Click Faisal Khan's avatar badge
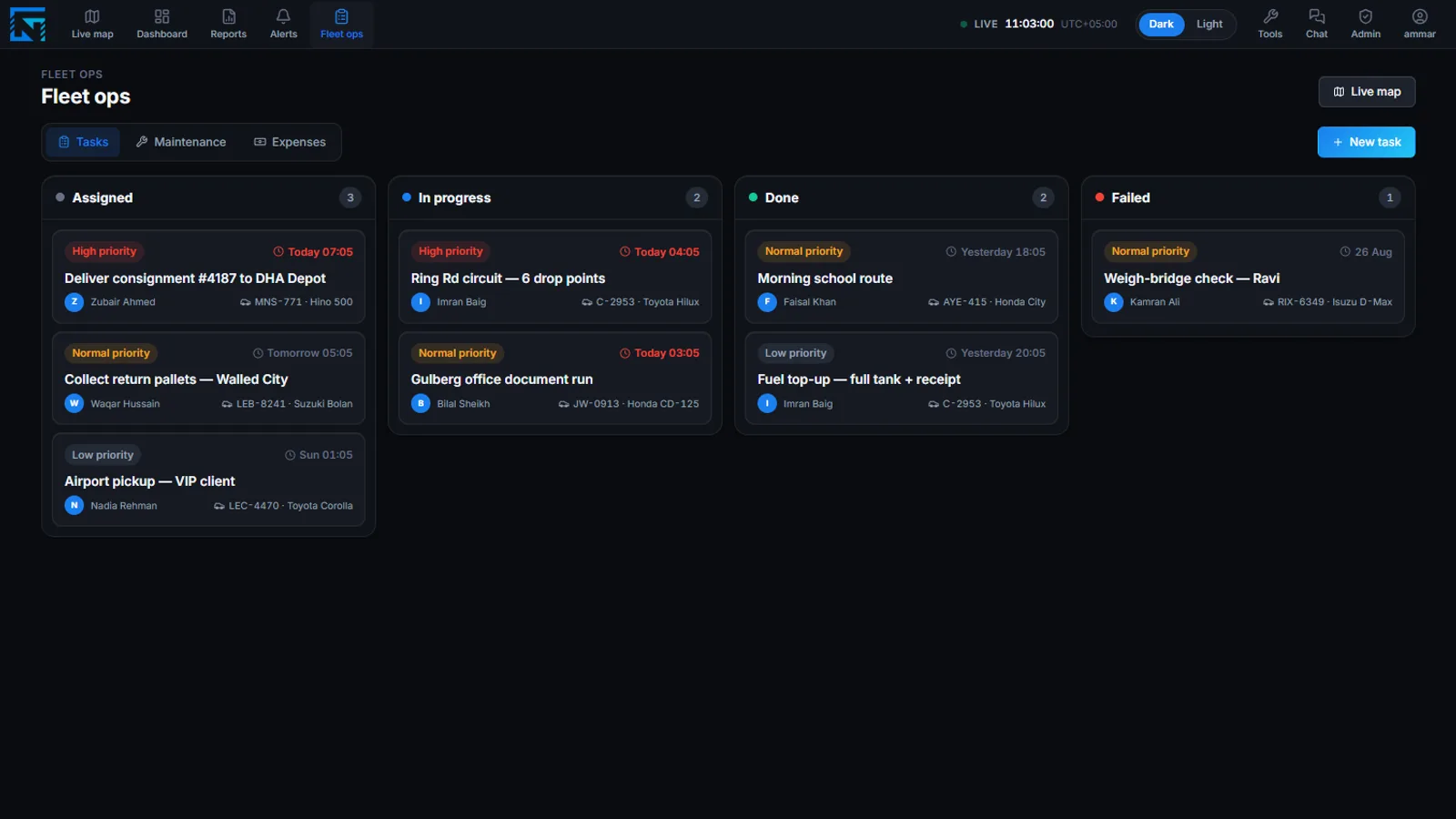Screen dimensions: 1456x819 tap(767, 302)
